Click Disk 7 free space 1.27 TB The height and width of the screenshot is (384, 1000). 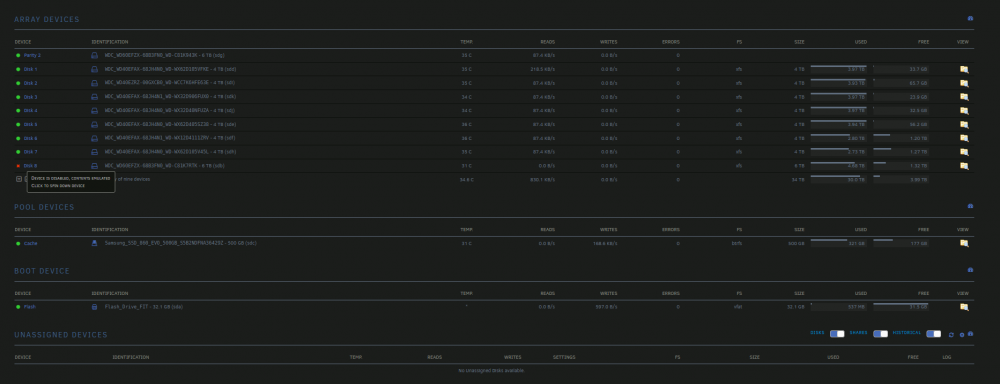point(901,151)
